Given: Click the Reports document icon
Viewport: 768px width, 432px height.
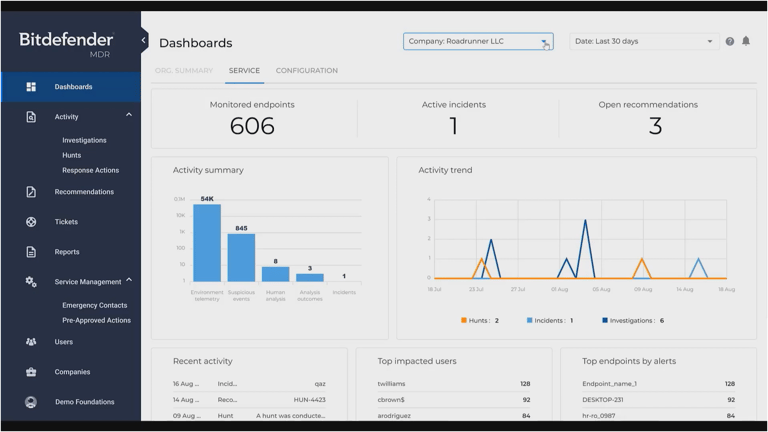Looking at the screenshot, I should (x=31, y=252).
